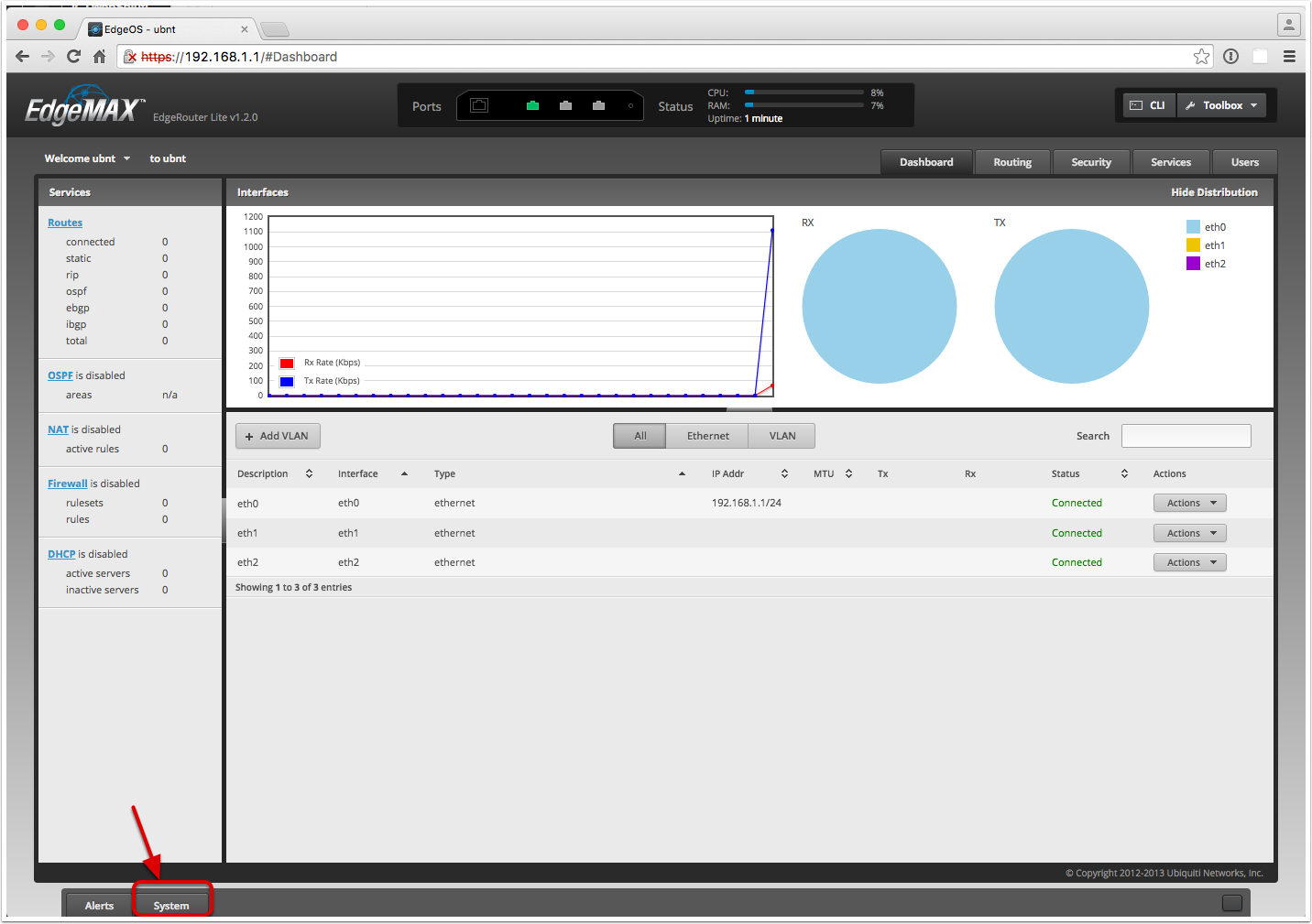Screen dimensions: 1312x924
Task: Open the Actions dropdown for eth2
Action: click(1189, 562)
